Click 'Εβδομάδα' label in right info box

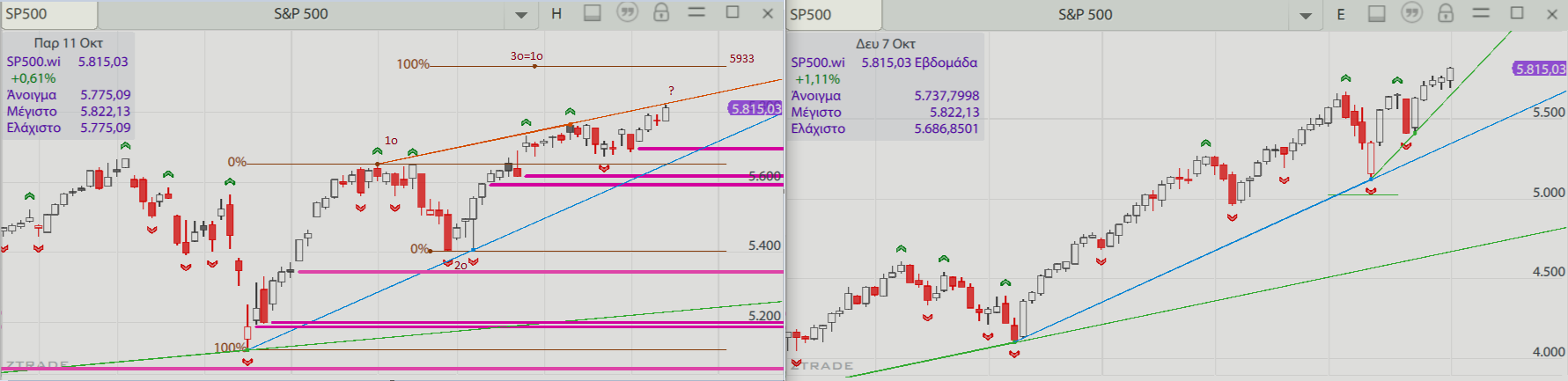point(946,62)
